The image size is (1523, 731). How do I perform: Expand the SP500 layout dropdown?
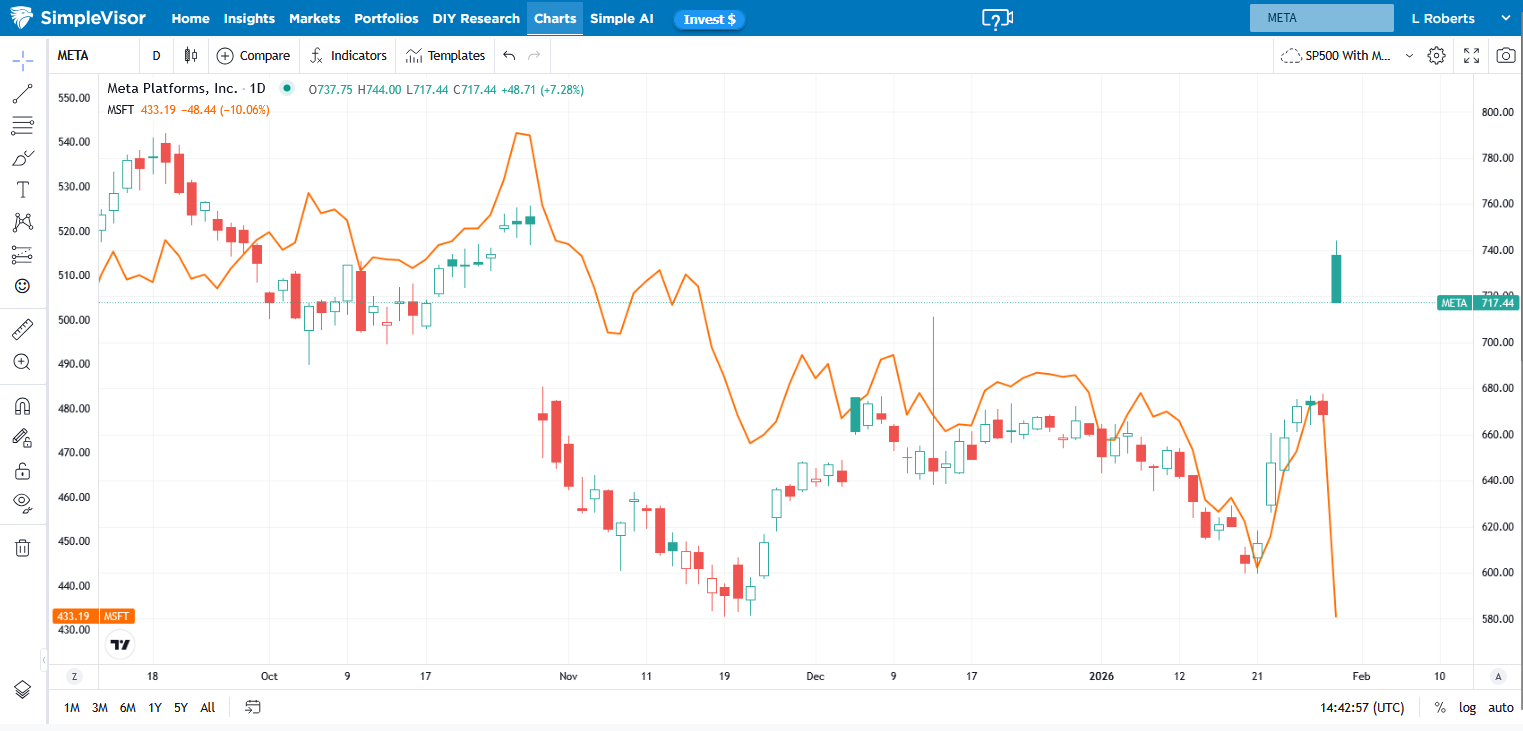[x=1409, y=56]
